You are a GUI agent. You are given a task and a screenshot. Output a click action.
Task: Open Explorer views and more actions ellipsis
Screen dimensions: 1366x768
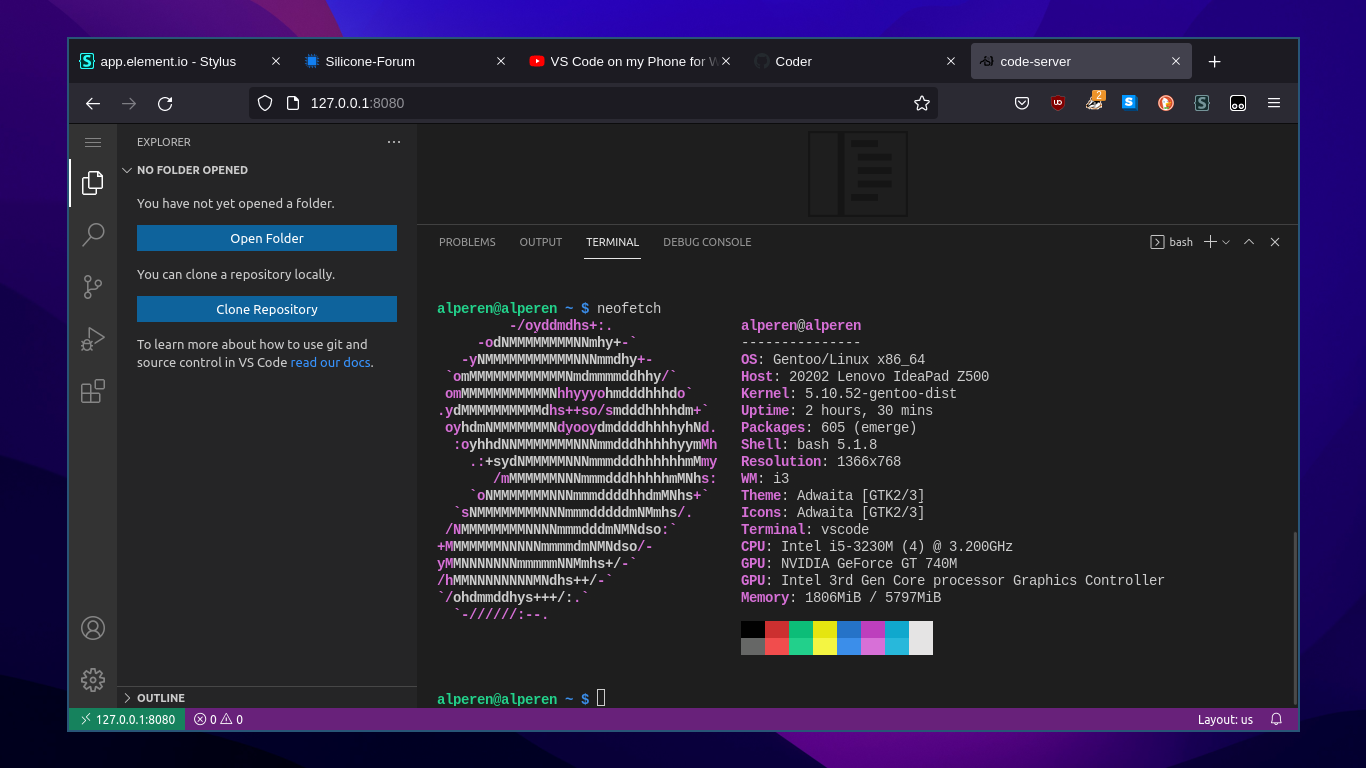[394, 142]
